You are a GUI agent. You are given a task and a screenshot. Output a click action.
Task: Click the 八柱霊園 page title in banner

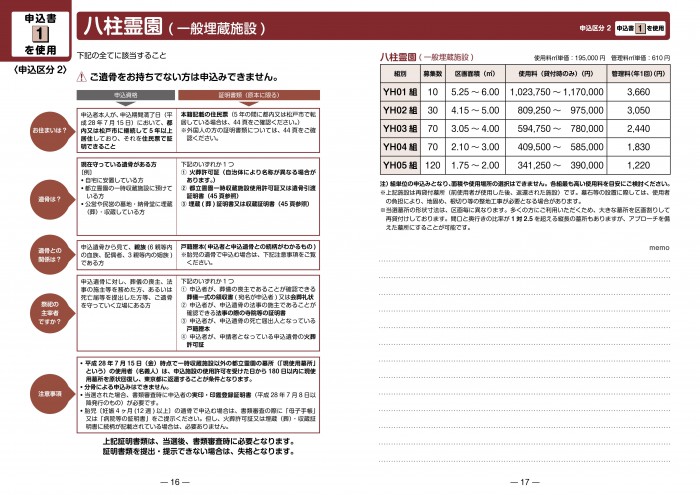124,26
